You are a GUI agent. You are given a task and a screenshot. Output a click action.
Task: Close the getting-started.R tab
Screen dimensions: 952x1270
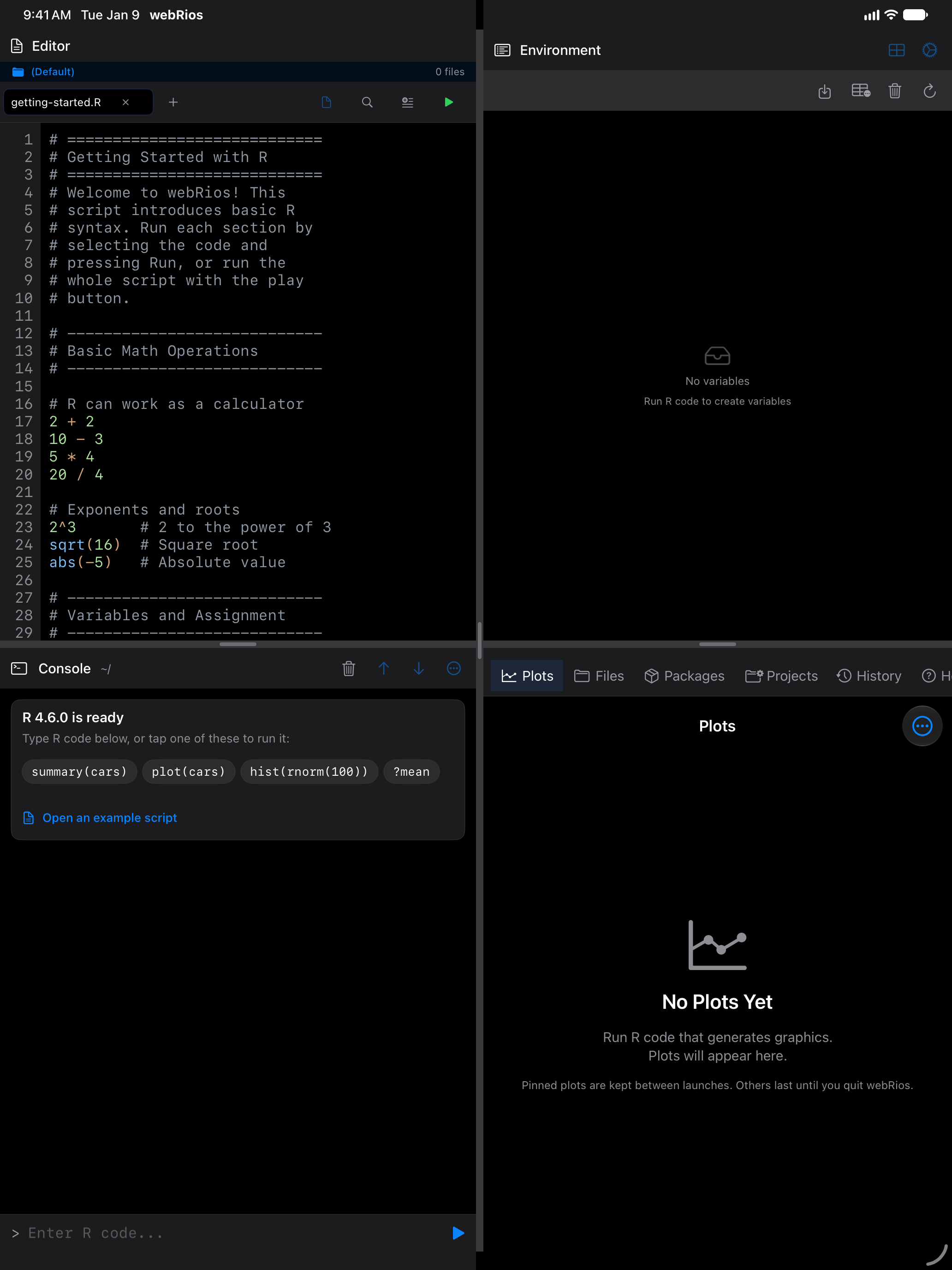click(x=125, y=102)
